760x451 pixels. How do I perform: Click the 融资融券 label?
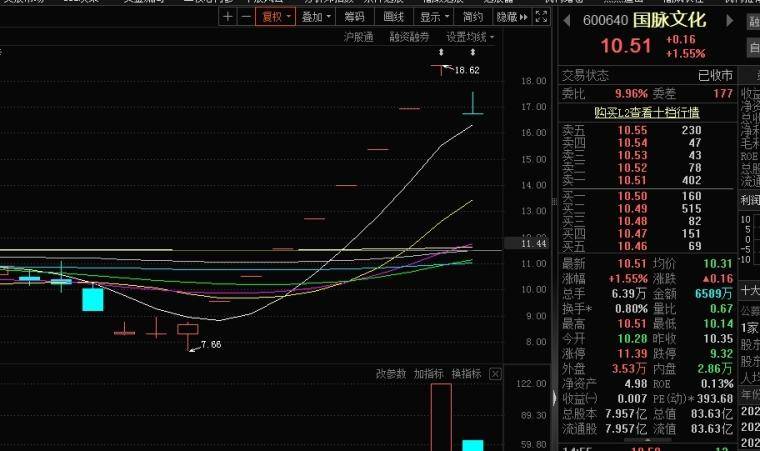coord(409,37)
